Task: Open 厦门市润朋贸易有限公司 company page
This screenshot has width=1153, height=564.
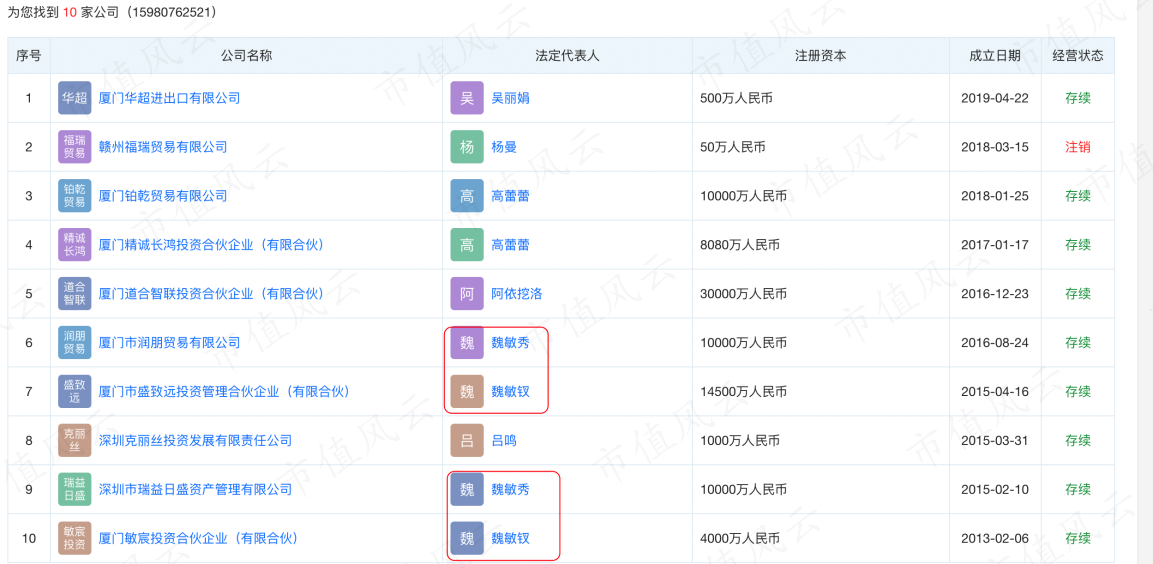Action: tap(169, 342)
